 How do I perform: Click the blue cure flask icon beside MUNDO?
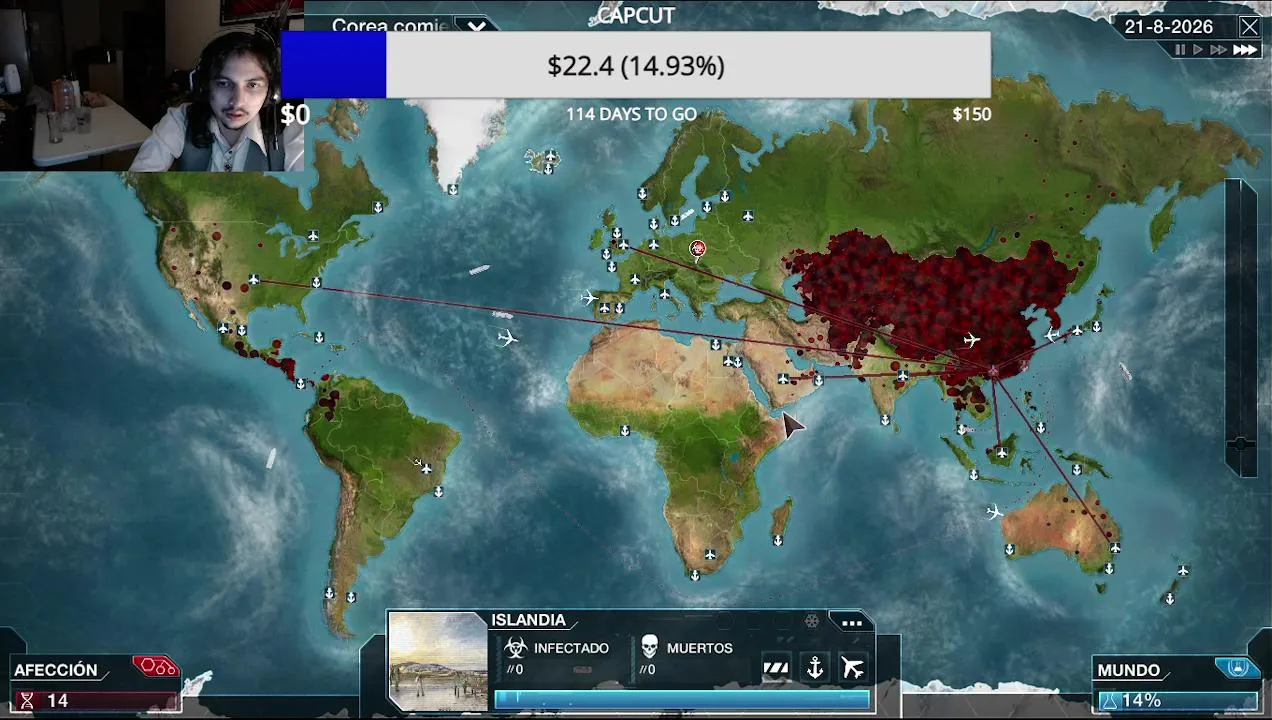pos(1236,667)
